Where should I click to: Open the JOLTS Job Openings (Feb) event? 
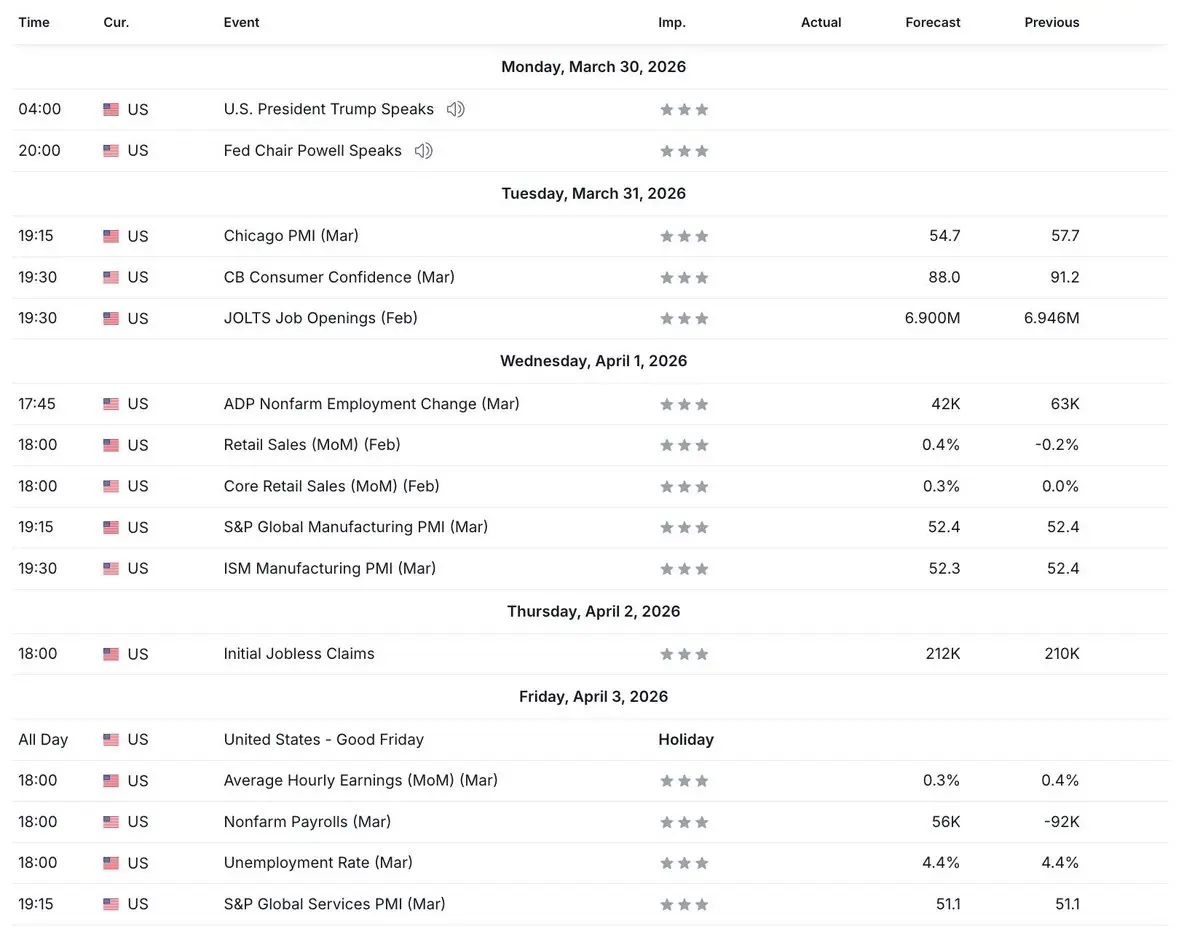[320, 318]
